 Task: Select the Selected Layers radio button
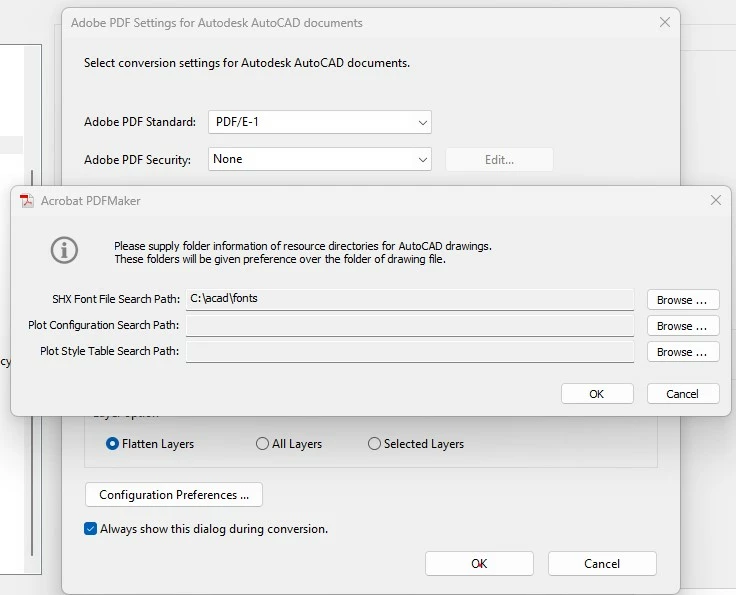coord(374,443)
